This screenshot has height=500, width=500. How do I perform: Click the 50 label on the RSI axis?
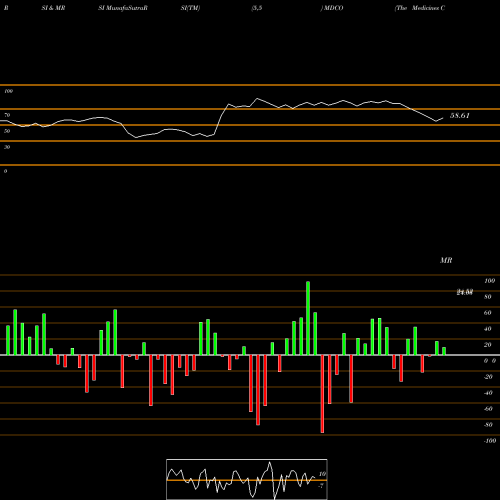click(7, 131)
